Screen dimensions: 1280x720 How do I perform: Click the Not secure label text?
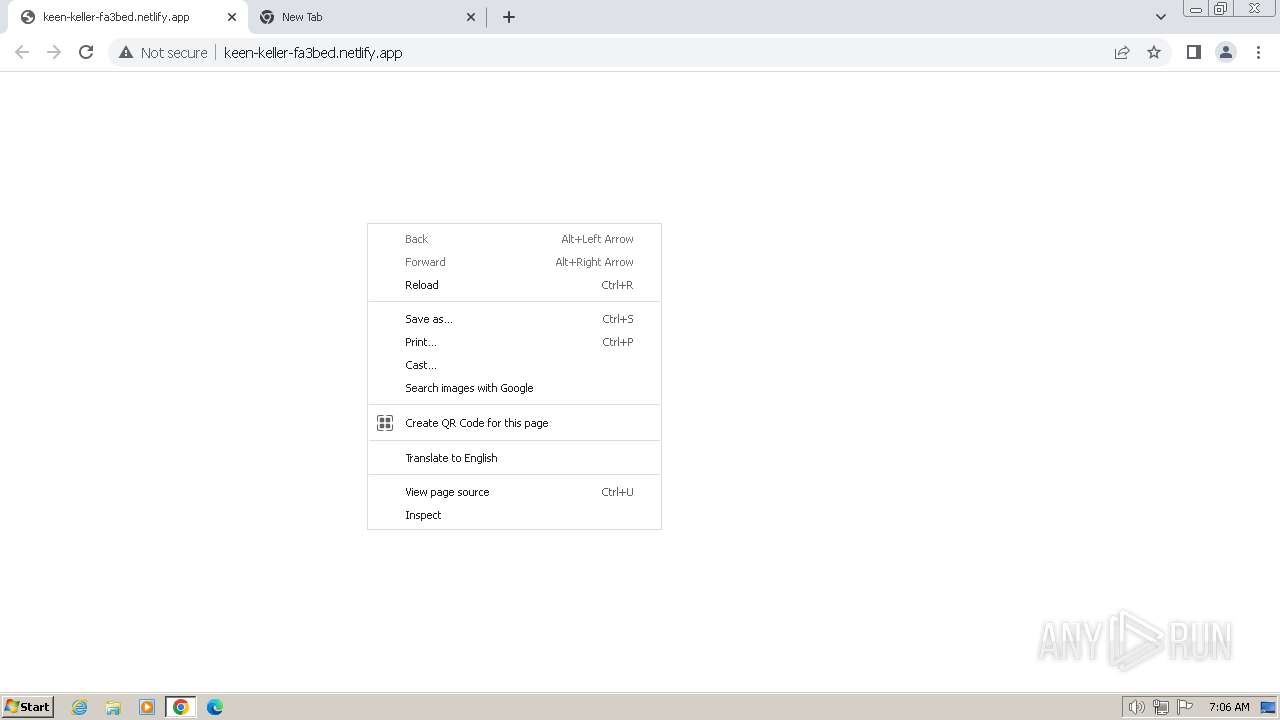[174, 53]
